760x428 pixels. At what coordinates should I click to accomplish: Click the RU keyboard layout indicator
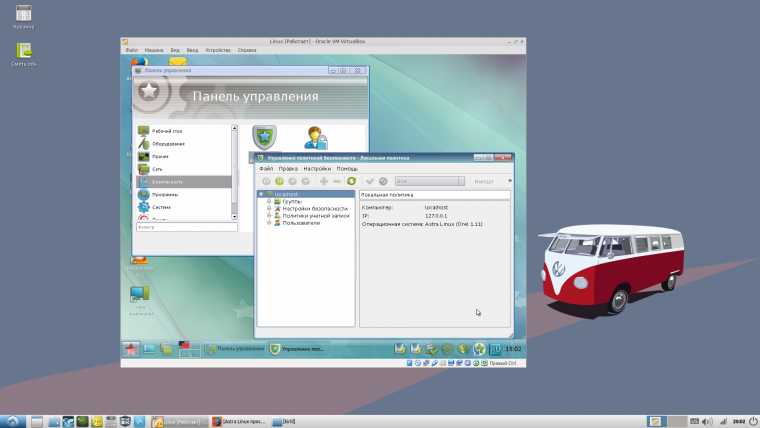coord(495,348)
